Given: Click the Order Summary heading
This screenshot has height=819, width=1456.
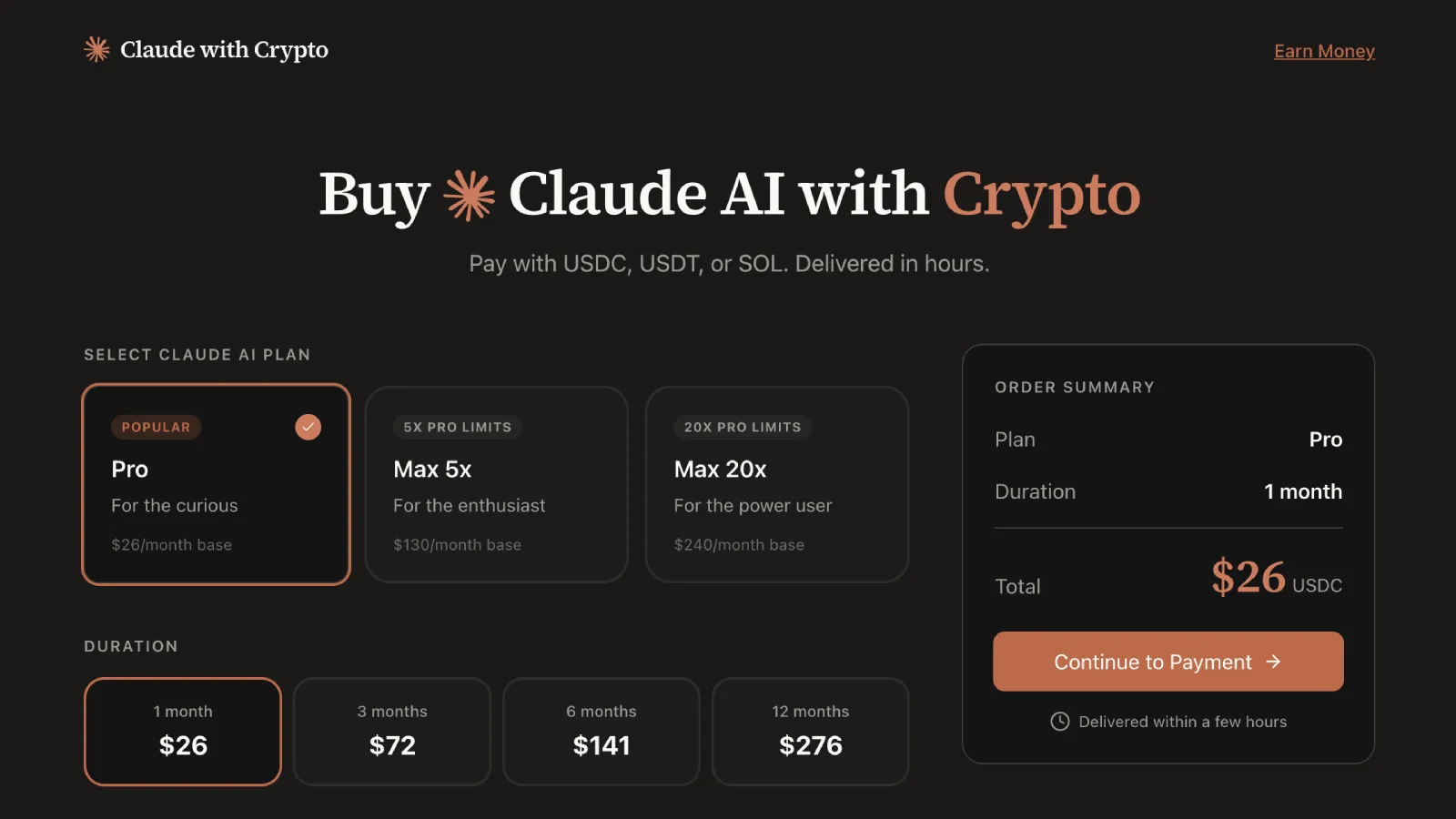Looking at the screenshot, I should tap(1074, 387).
